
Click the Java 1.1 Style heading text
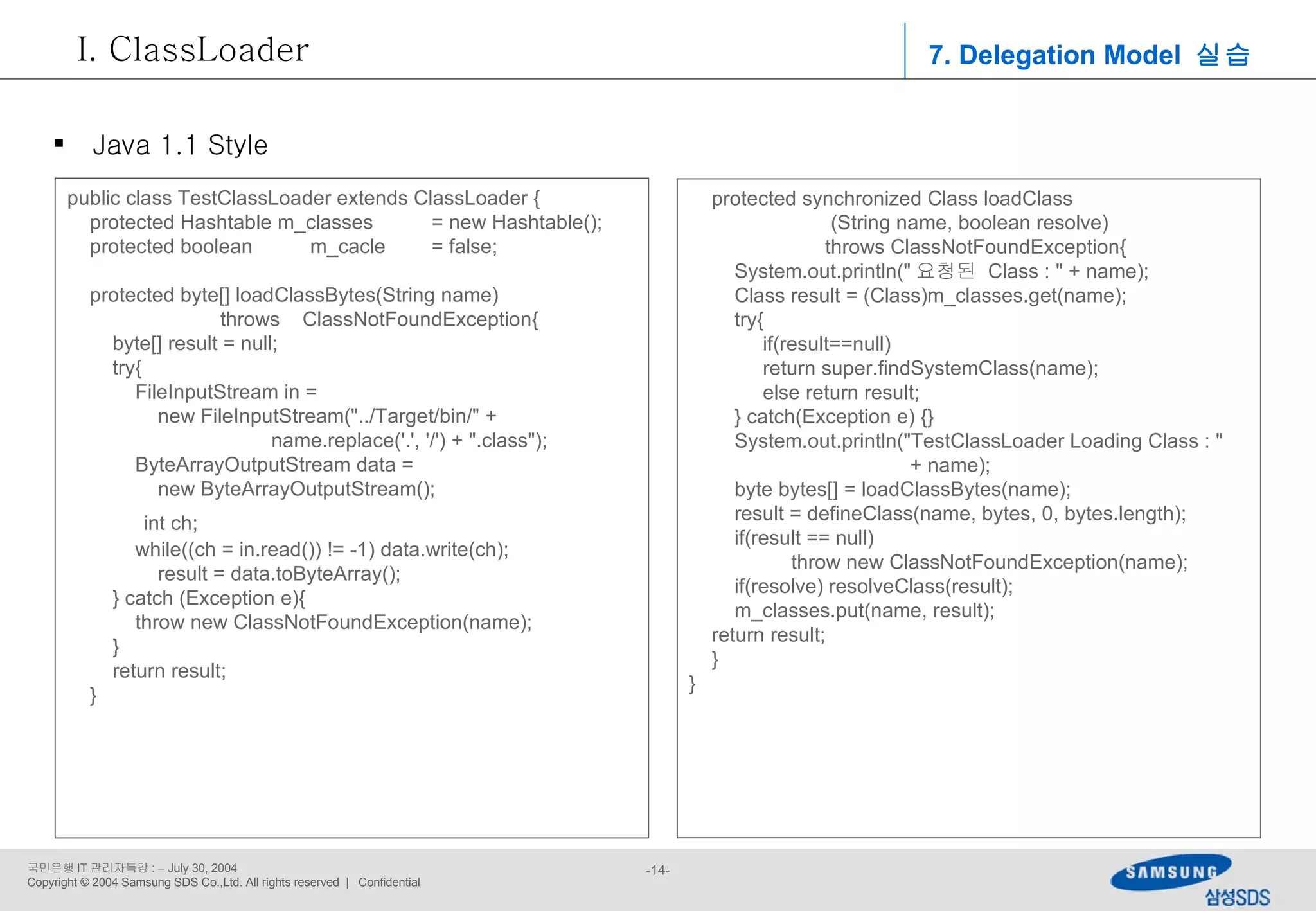click(180, 145)
